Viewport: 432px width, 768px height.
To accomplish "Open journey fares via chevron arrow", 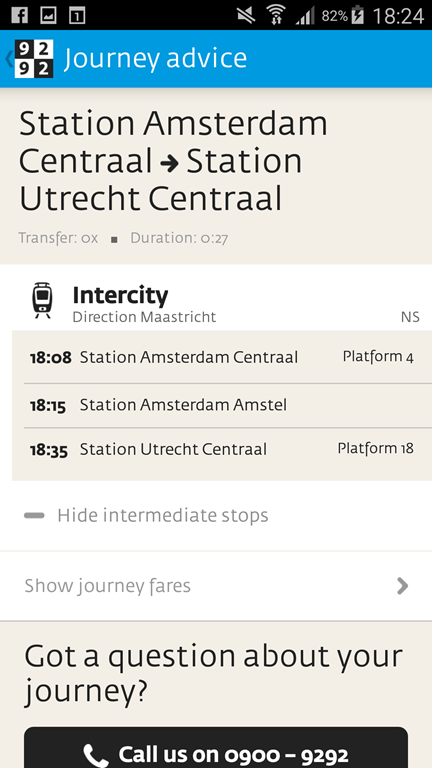I will pyautogui.click(x=403, y=586).
